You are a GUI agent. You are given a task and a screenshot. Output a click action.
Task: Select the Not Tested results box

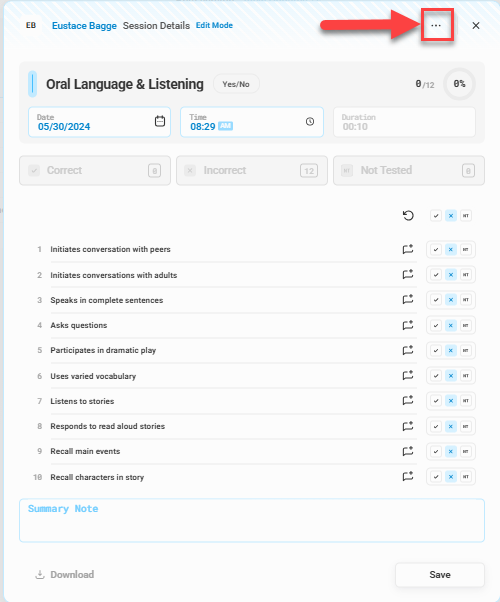click(x=409, y=170)
